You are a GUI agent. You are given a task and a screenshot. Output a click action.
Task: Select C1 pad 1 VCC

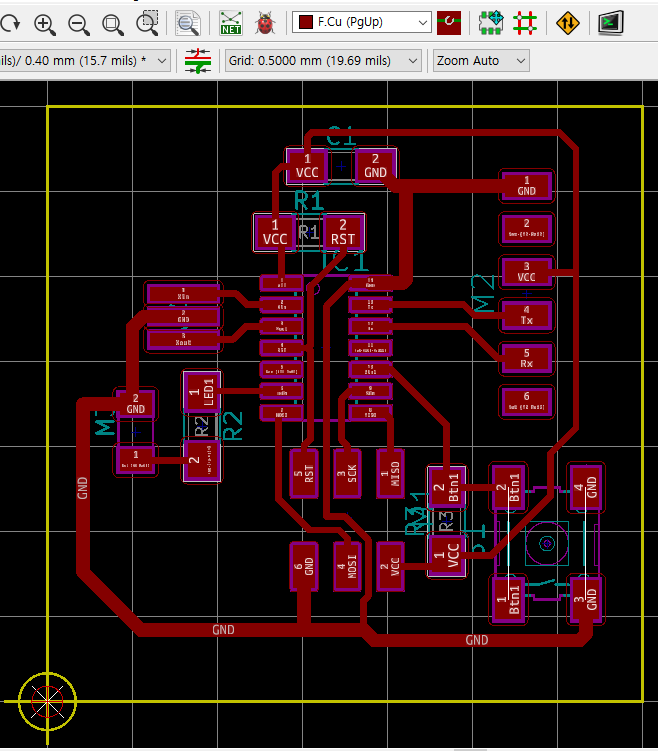coord(307,166)
